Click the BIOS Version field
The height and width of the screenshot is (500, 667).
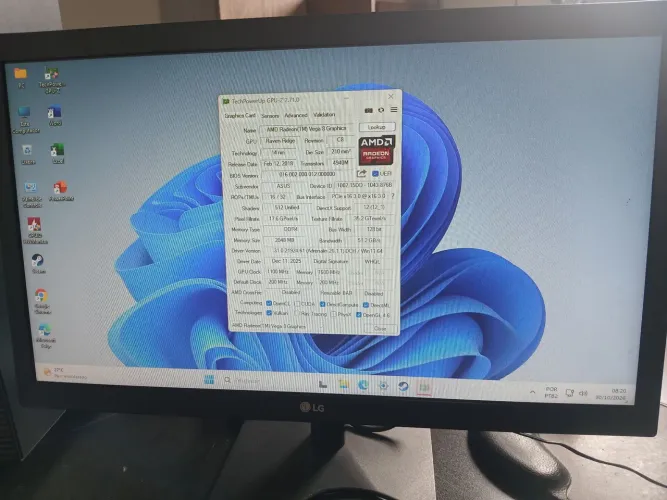pos(308,174)
